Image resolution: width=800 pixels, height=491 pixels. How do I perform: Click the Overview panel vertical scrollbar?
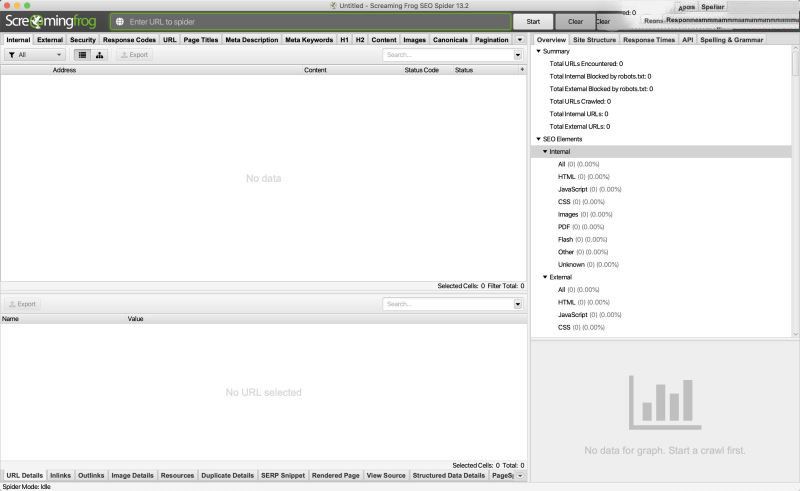pos(795,191)
